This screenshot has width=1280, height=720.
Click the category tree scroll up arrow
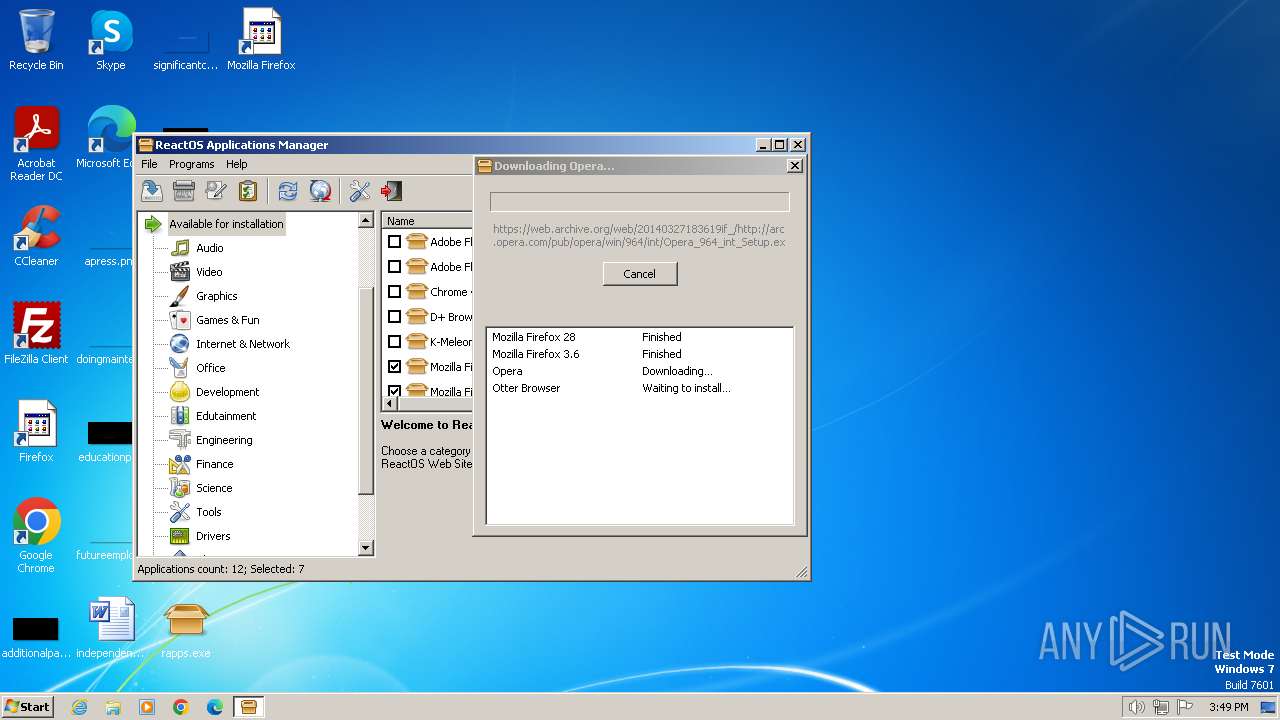(x=365, y=220)
